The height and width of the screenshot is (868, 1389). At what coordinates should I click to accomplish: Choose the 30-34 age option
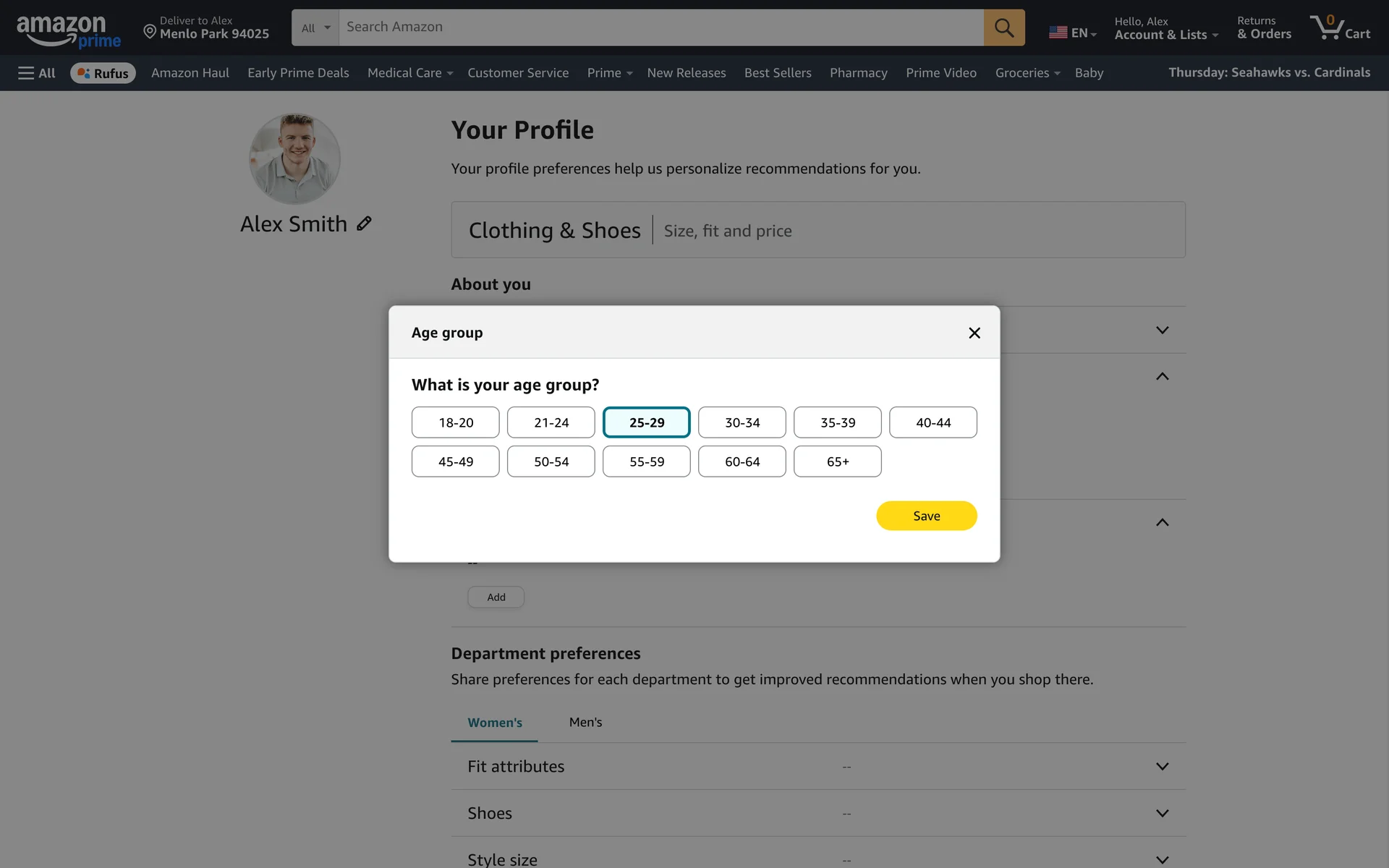point(742,422)
